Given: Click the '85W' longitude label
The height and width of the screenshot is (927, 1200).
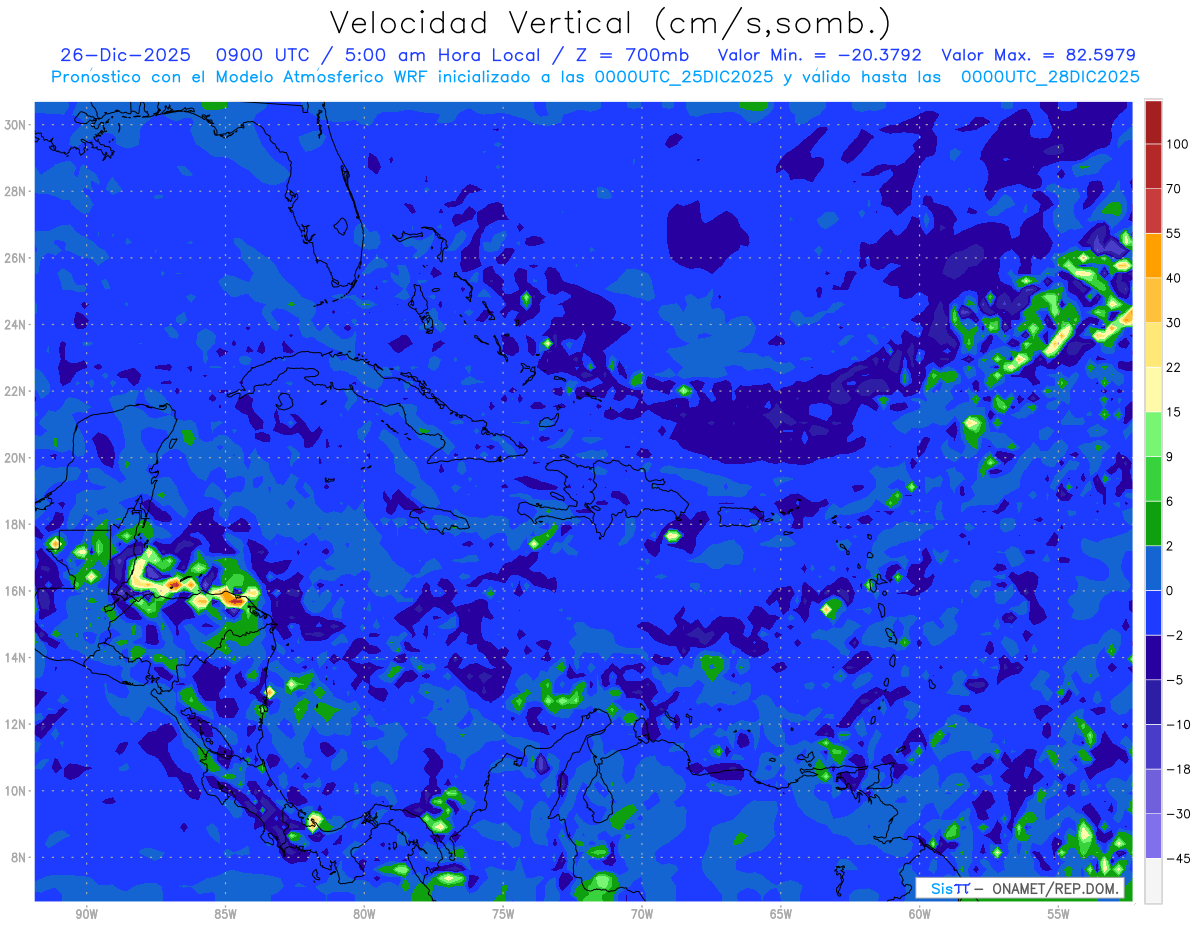Looking at the screenshot, I should pos(225,914).
